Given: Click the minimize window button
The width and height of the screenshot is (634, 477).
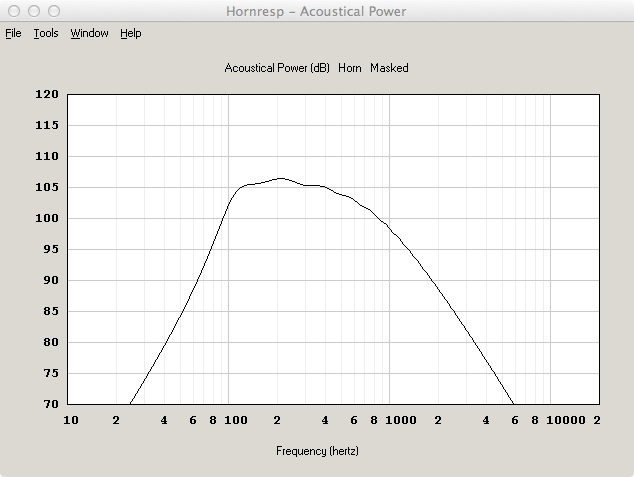Looking at the screenshot, I should tap(34, 11).
